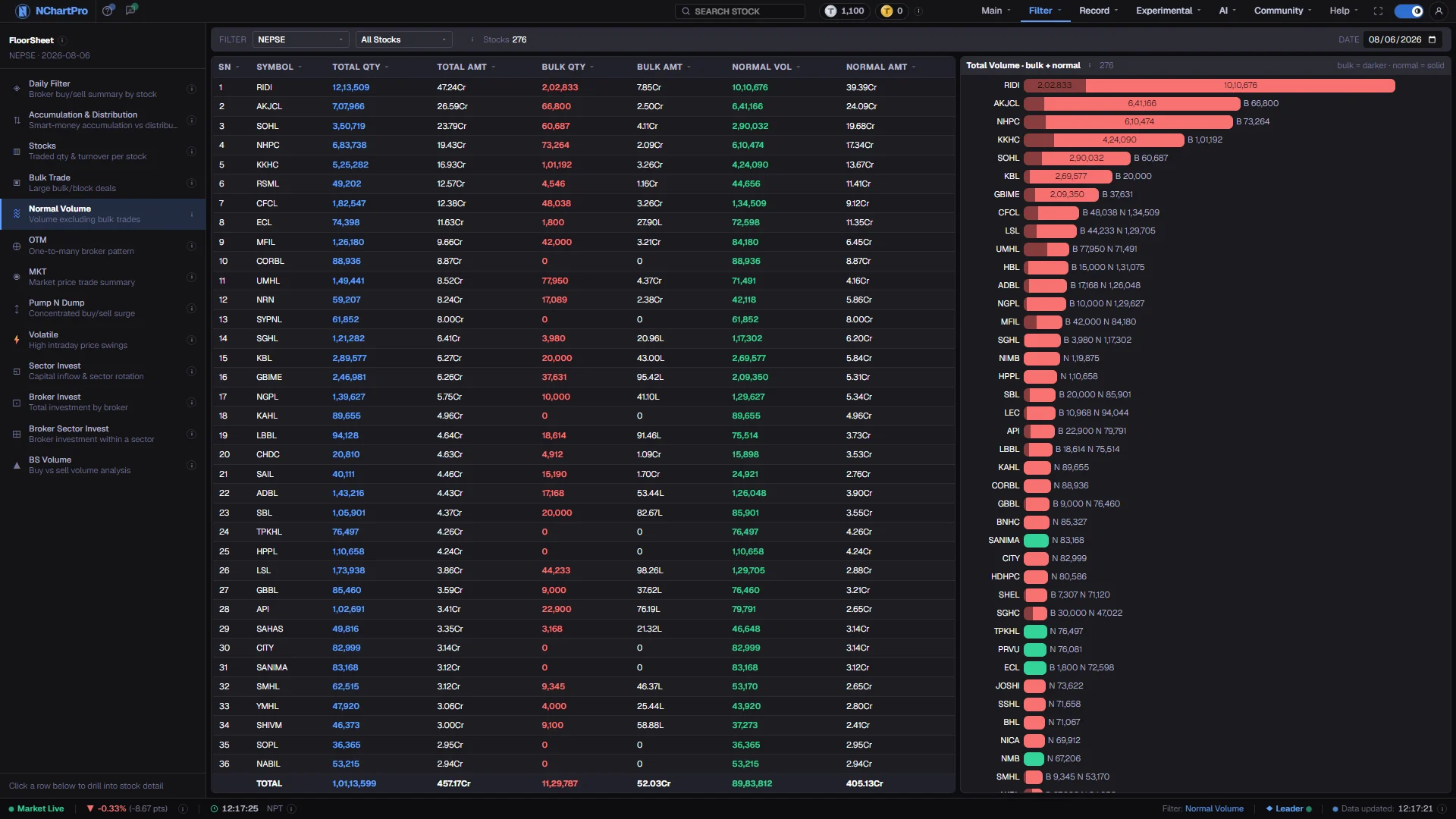Click info icon beside Total Volume title
The image size is (1456, 819).
click(1090, 65)
